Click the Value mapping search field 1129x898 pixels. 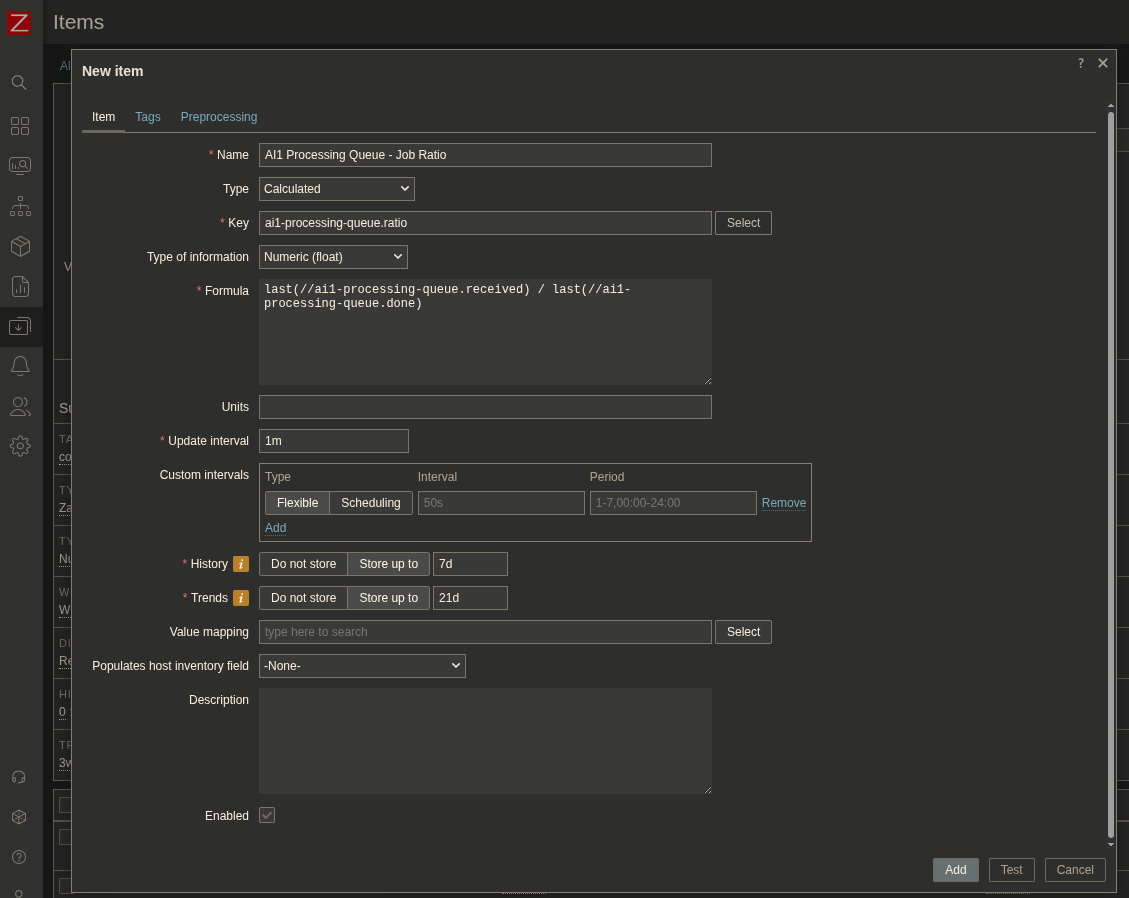coord(485,632)
